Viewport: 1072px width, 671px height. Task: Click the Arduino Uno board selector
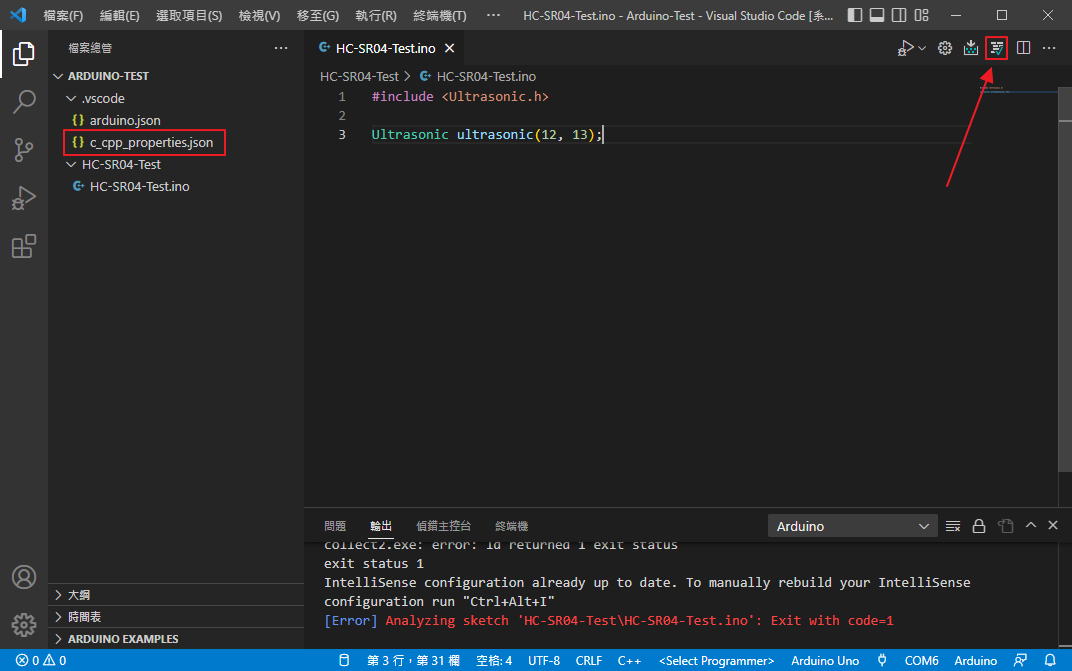point(825,661)
